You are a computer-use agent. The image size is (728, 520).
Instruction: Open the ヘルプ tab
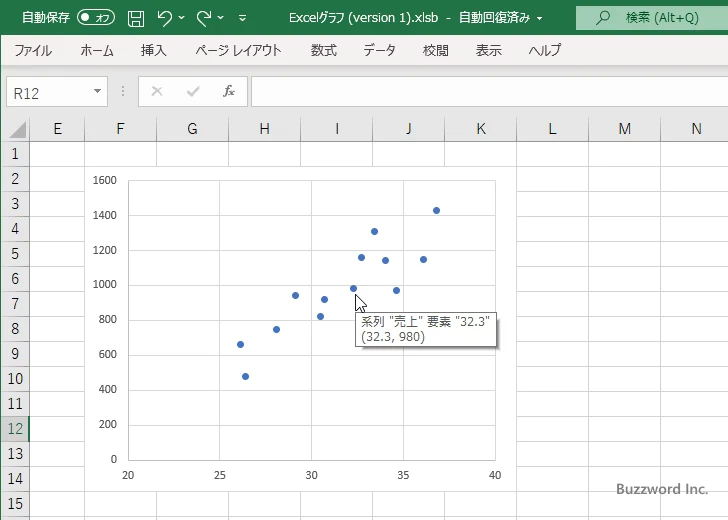(x=545, y=50)
